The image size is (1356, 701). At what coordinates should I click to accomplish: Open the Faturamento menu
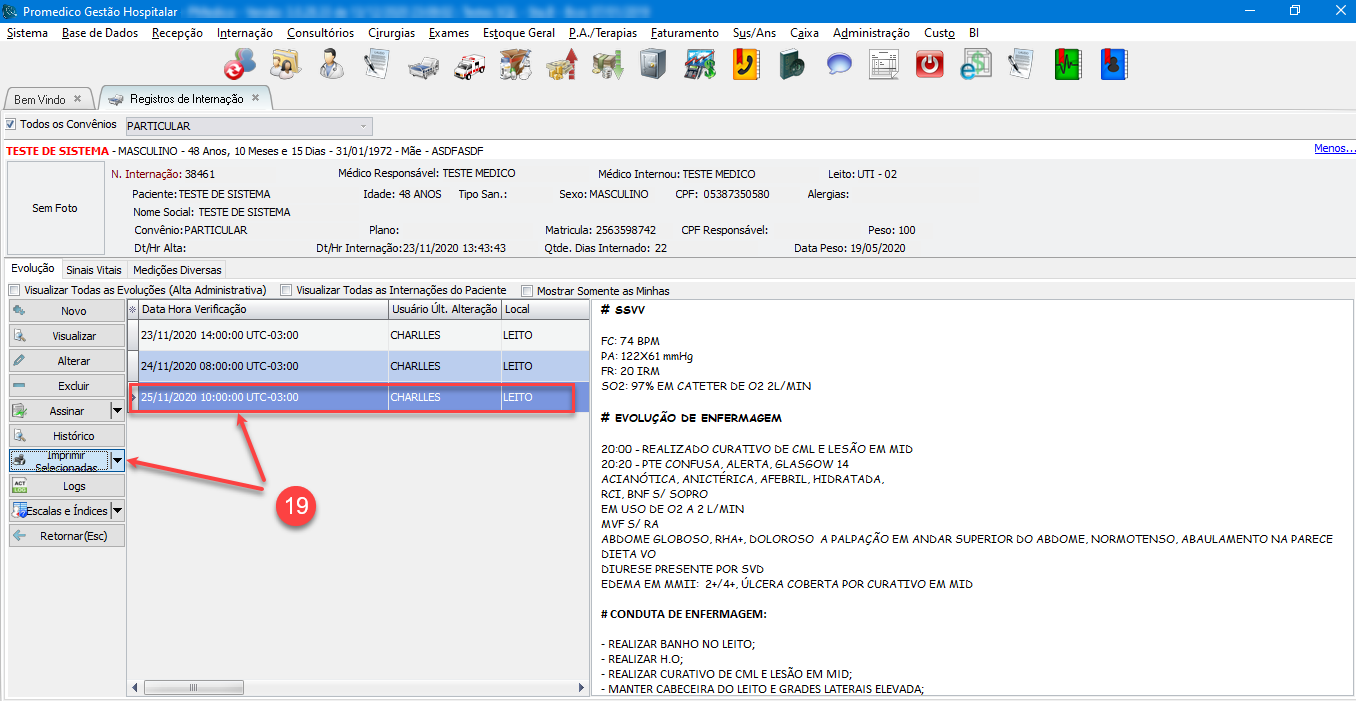684,33
